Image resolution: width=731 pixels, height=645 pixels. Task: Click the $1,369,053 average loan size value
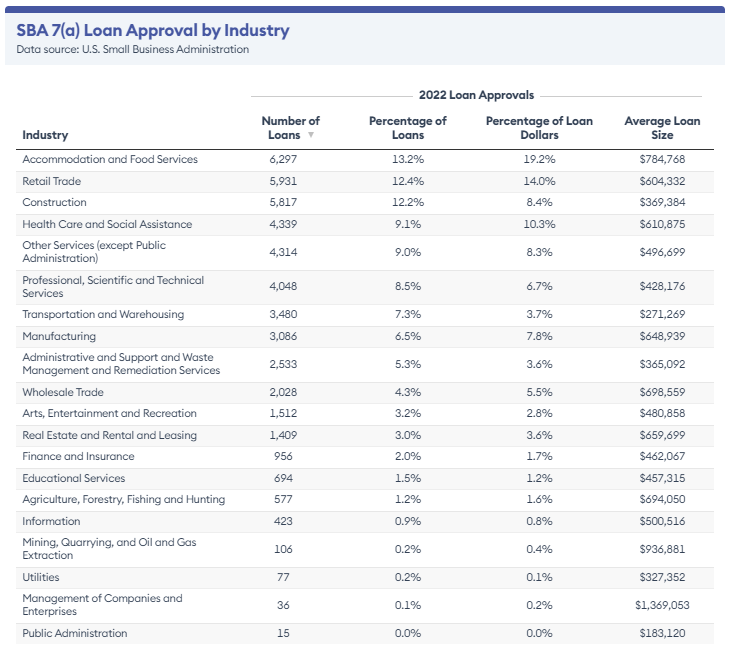pos(662,605)
